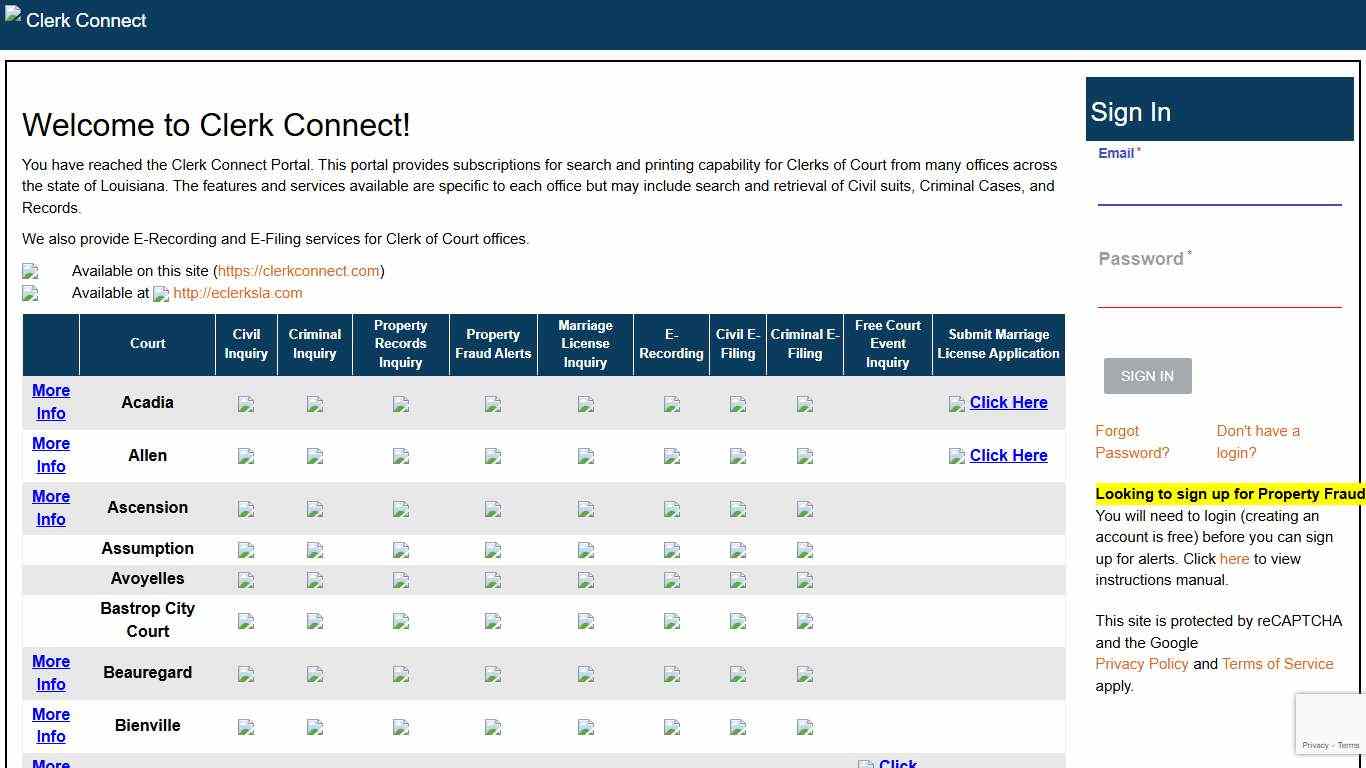Viewport: 1366px width, 768px height.
Task: Click the Don't have a login link
Action: pos(1258,442)
